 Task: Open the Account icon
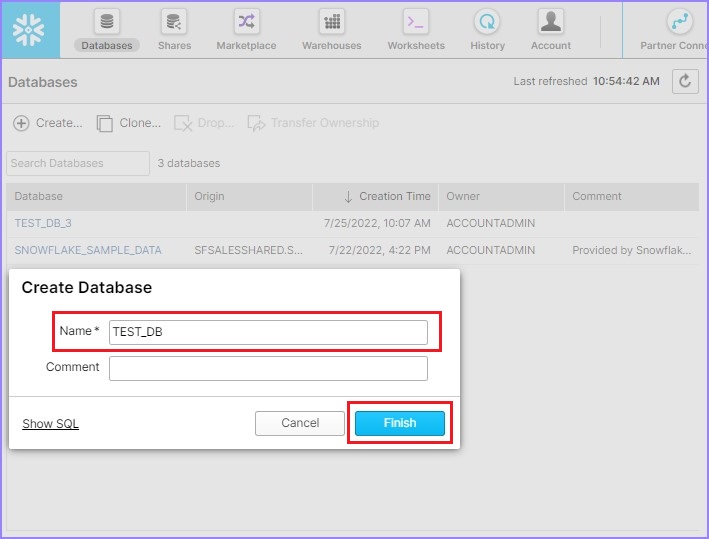(x=551, y=22)
